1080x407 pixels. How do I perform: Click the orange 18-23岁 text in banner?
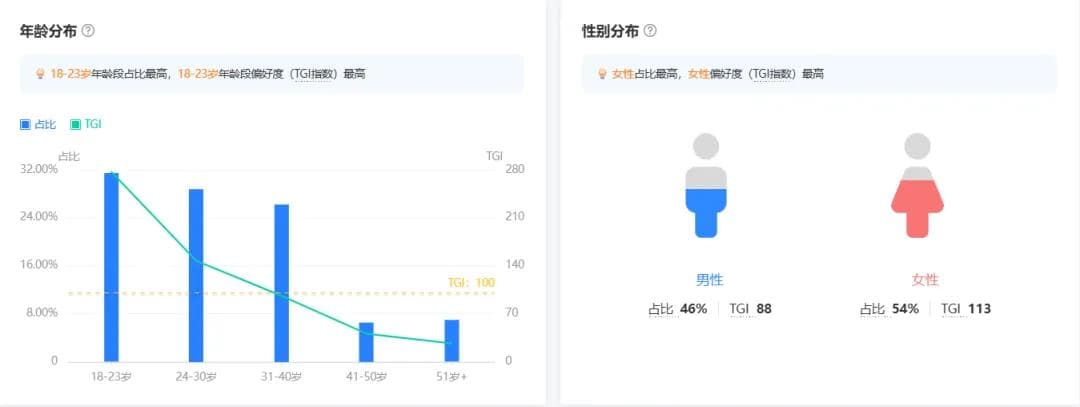click(71, 74)
